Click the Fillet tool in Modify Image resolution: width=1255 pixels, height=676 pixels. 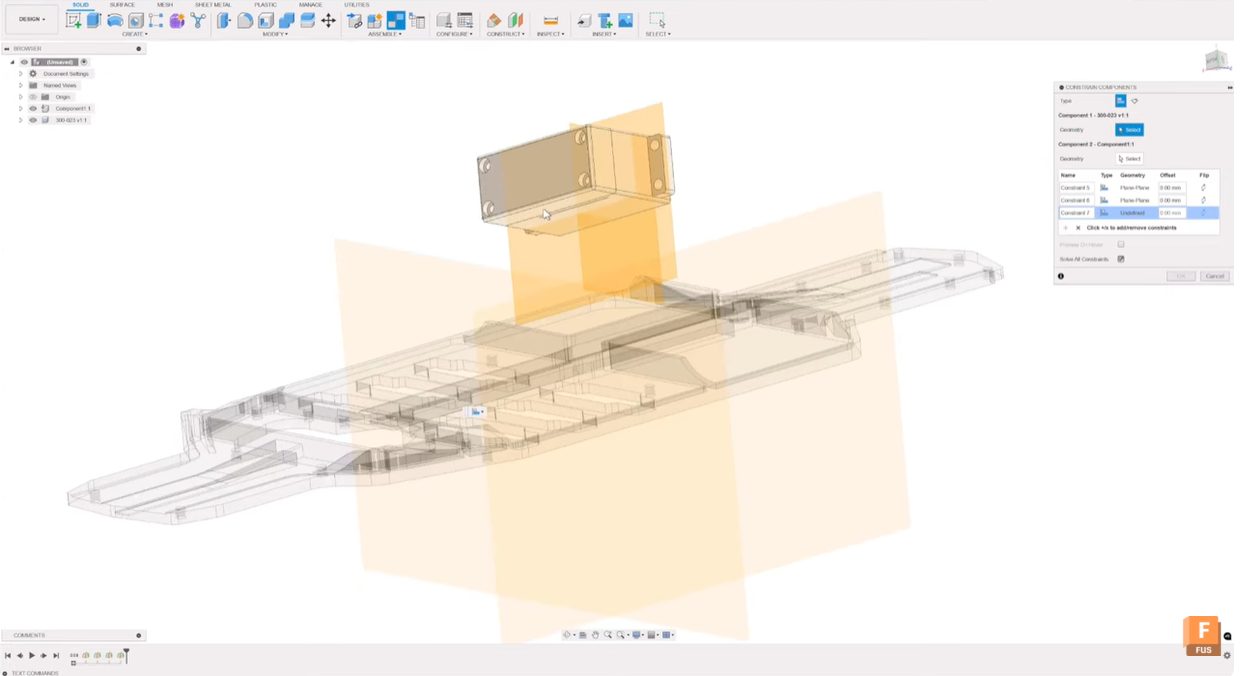245,20
